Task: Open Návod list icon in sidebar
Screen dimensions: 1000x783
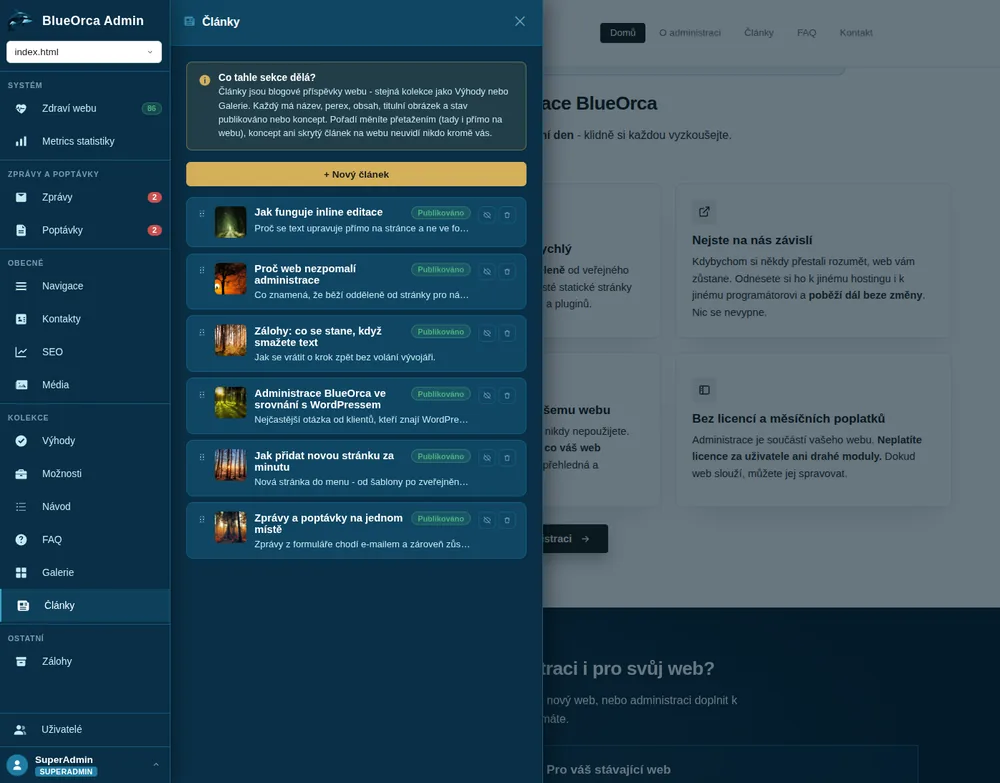Action: 21,506
